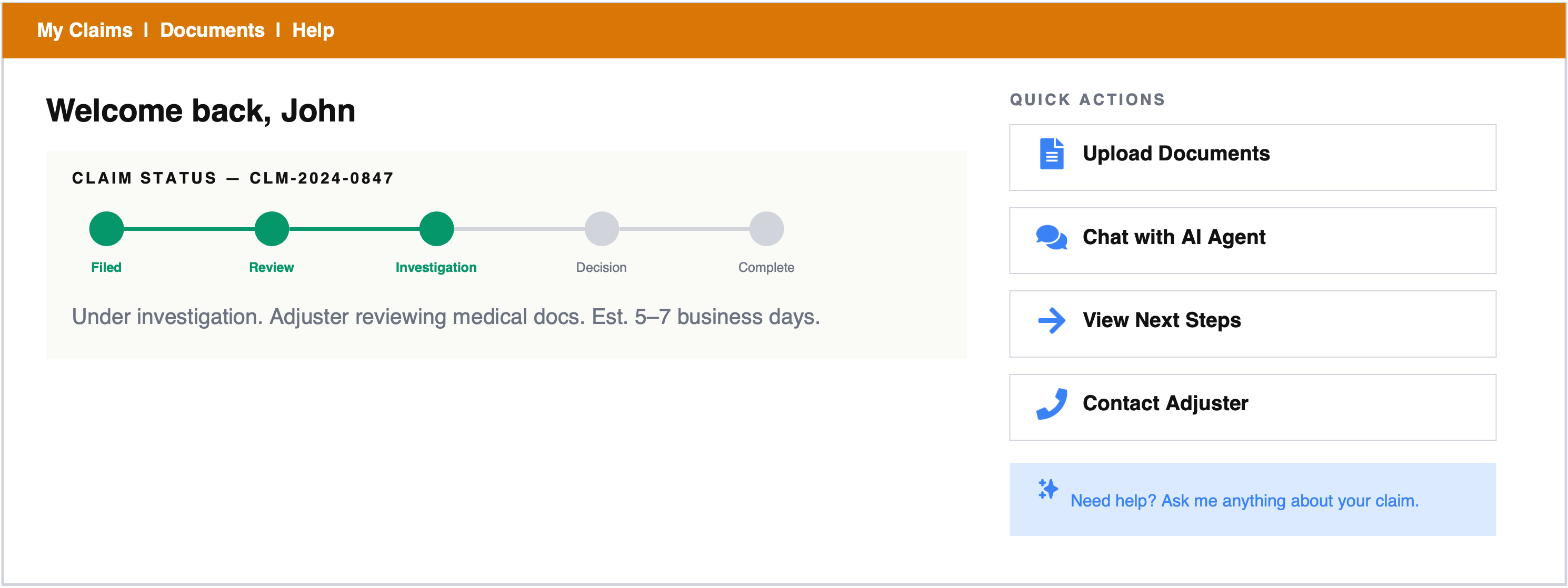This screenshot has width=1568, height=588.
Task: Open View Next Steps
Action: 1161,320
